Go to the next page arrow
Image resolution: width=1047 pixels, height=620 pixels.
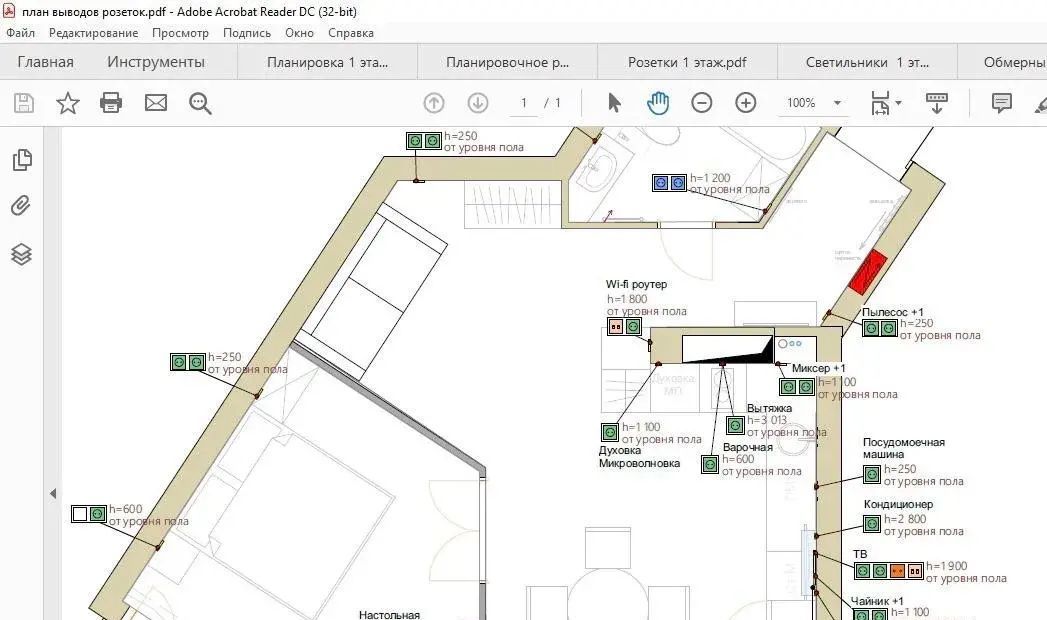pos(478,103)
